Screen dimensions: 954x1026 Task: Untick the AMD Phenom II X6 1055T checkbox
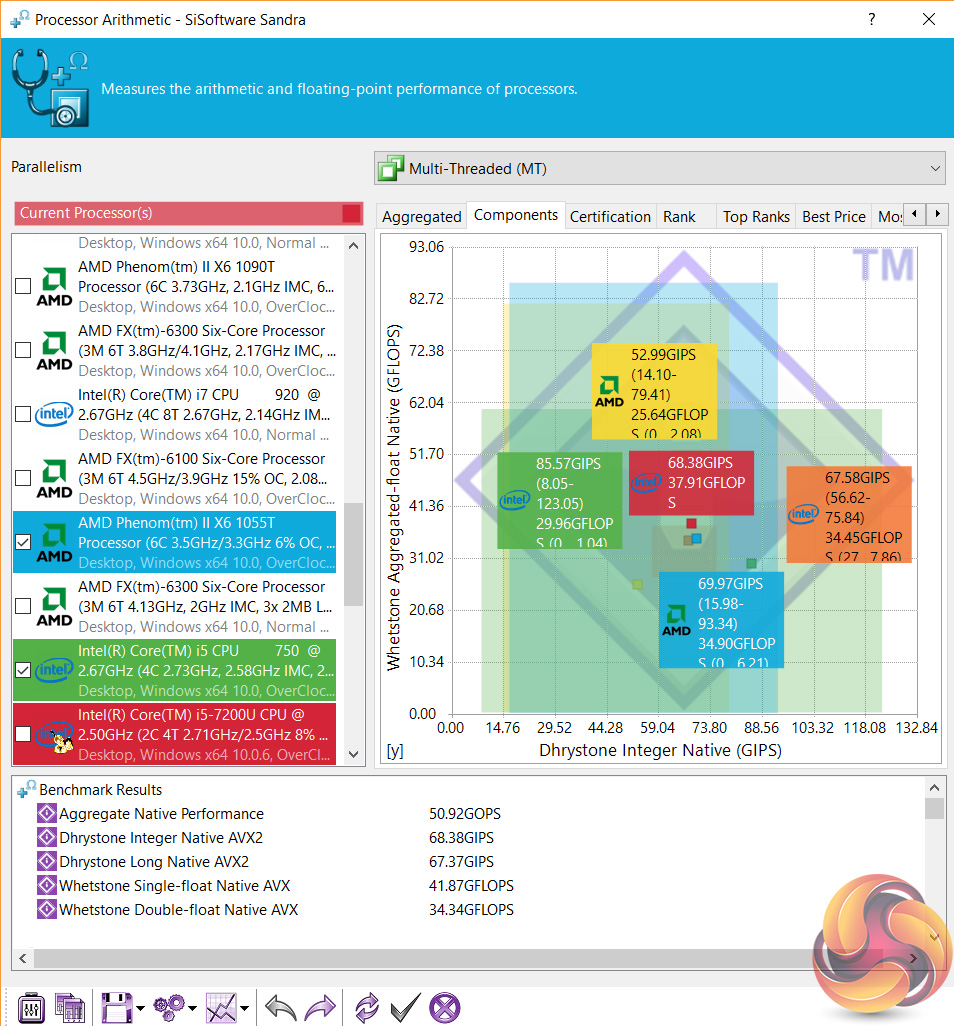[23, 542]
